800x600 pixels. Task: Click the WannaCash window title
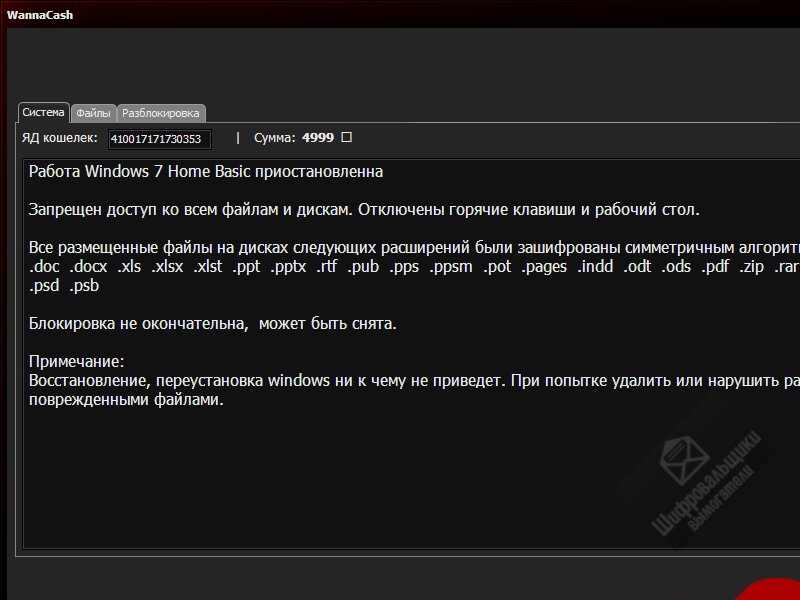(40, 15)
